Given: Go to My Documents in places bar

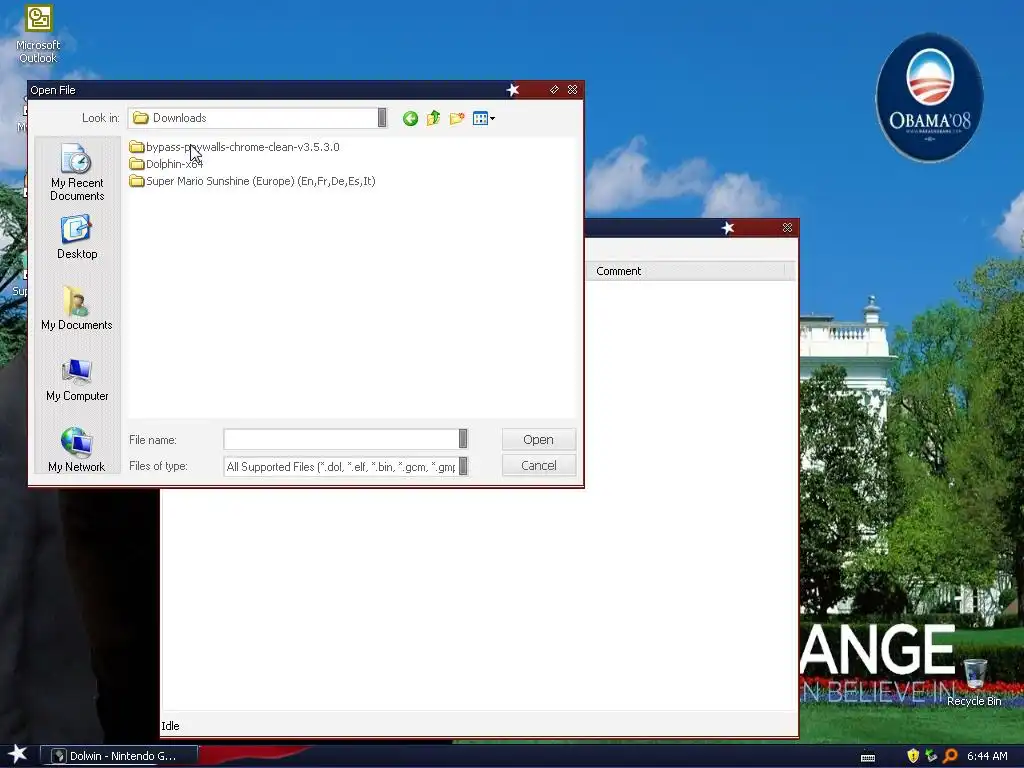Looking at the screenshot, I should [77, 308].
